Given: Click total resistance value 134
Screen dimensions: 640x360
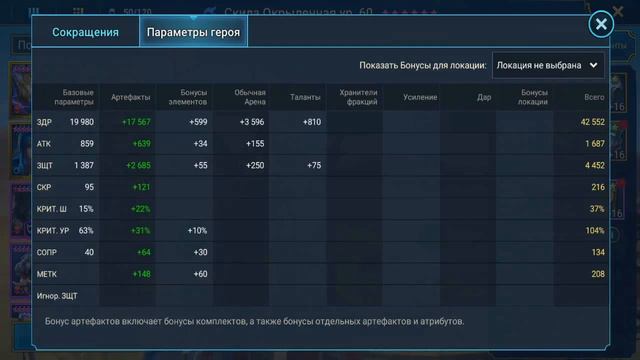Looking at the screenshot, I should click(x=598, y=252).
